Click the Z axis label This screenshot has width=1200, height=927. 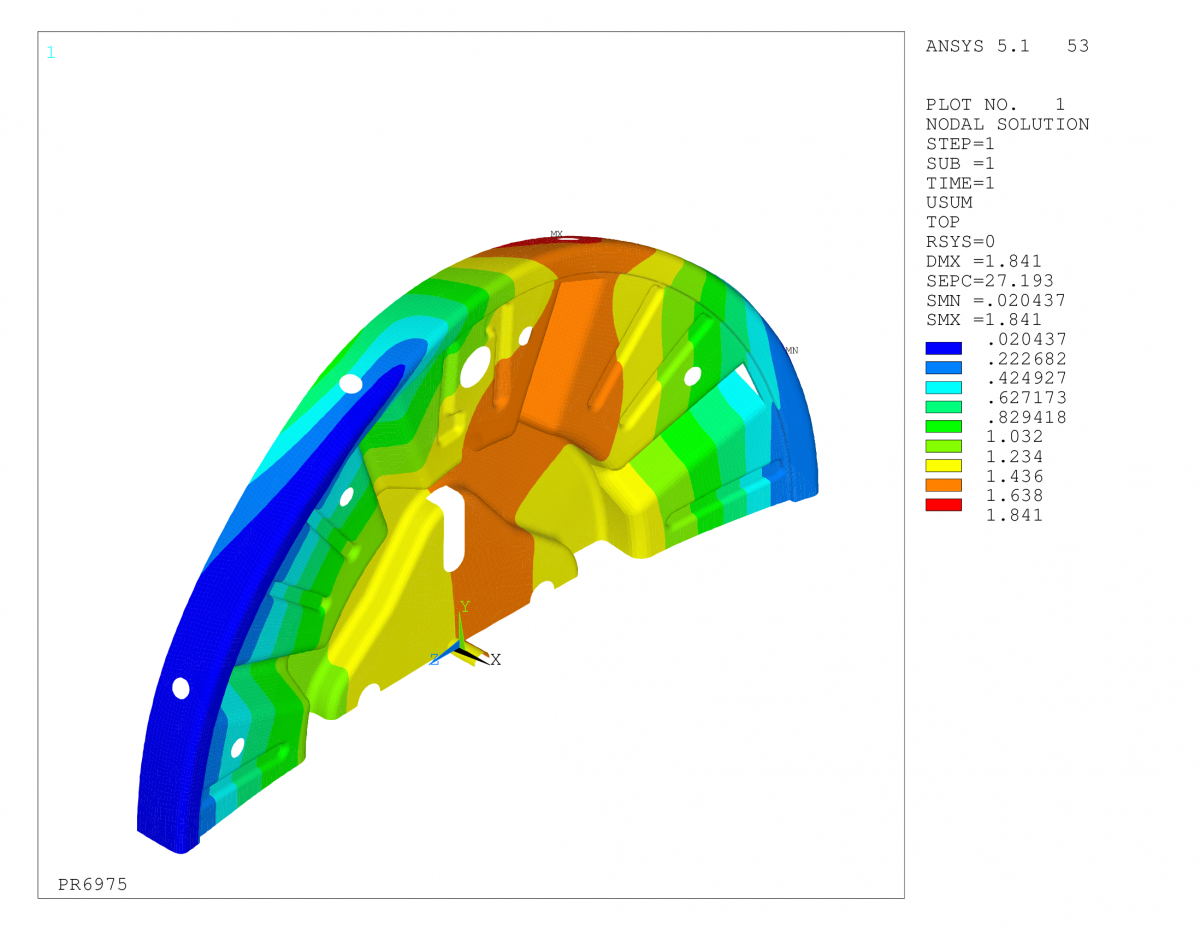coord(435,660)
